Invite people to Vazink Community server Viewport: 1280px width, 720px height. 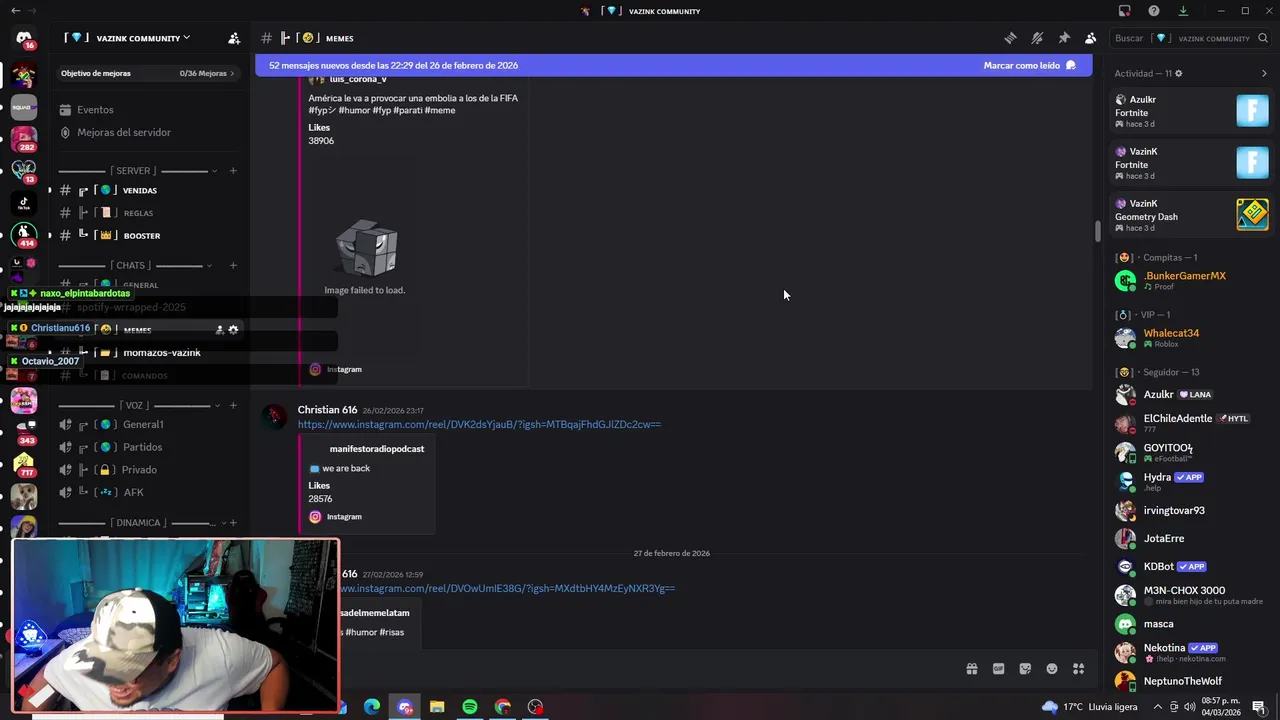234,38
